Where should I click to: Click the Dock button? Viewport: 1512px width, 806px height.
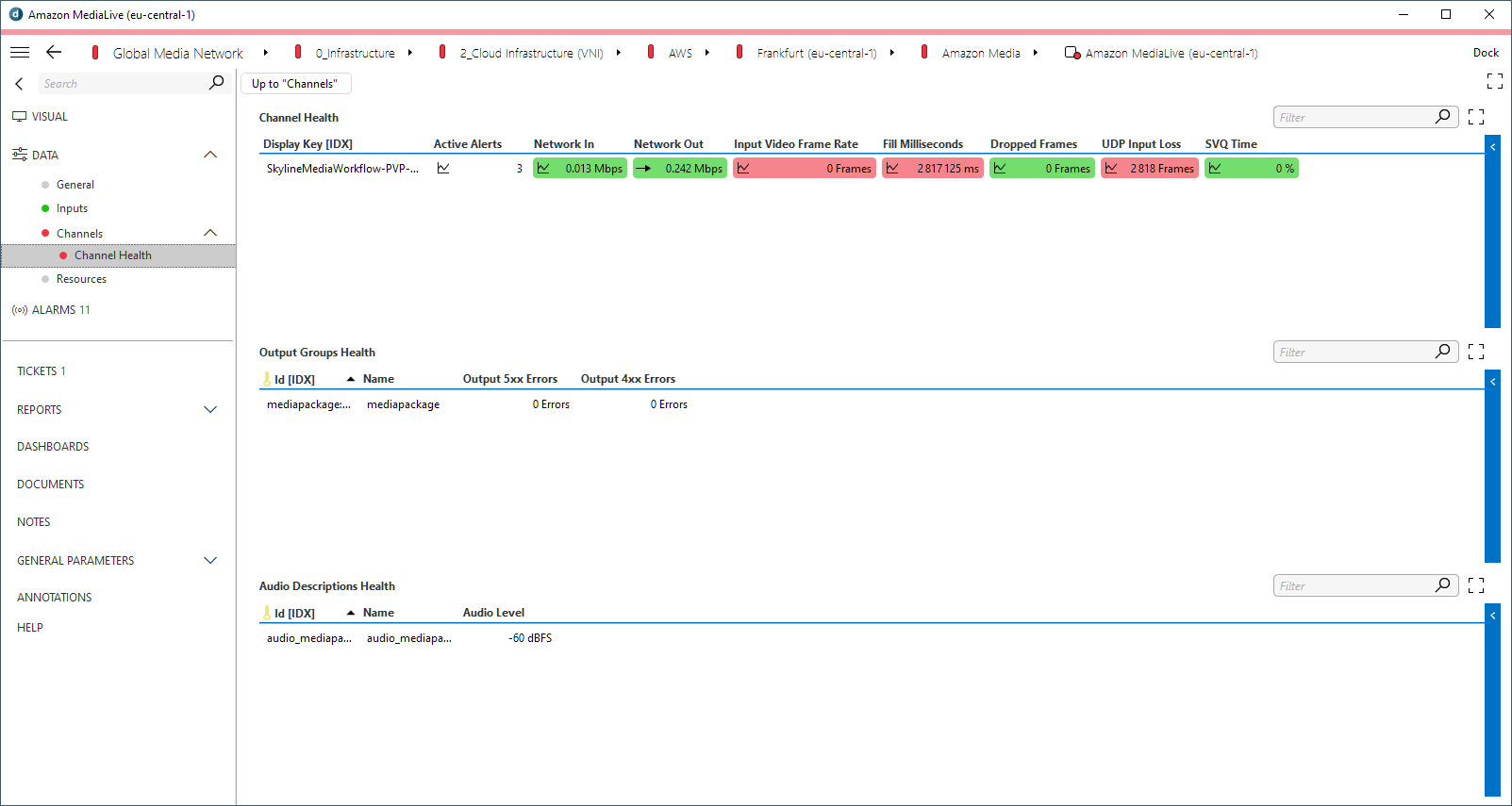(x=1486, y=53)
